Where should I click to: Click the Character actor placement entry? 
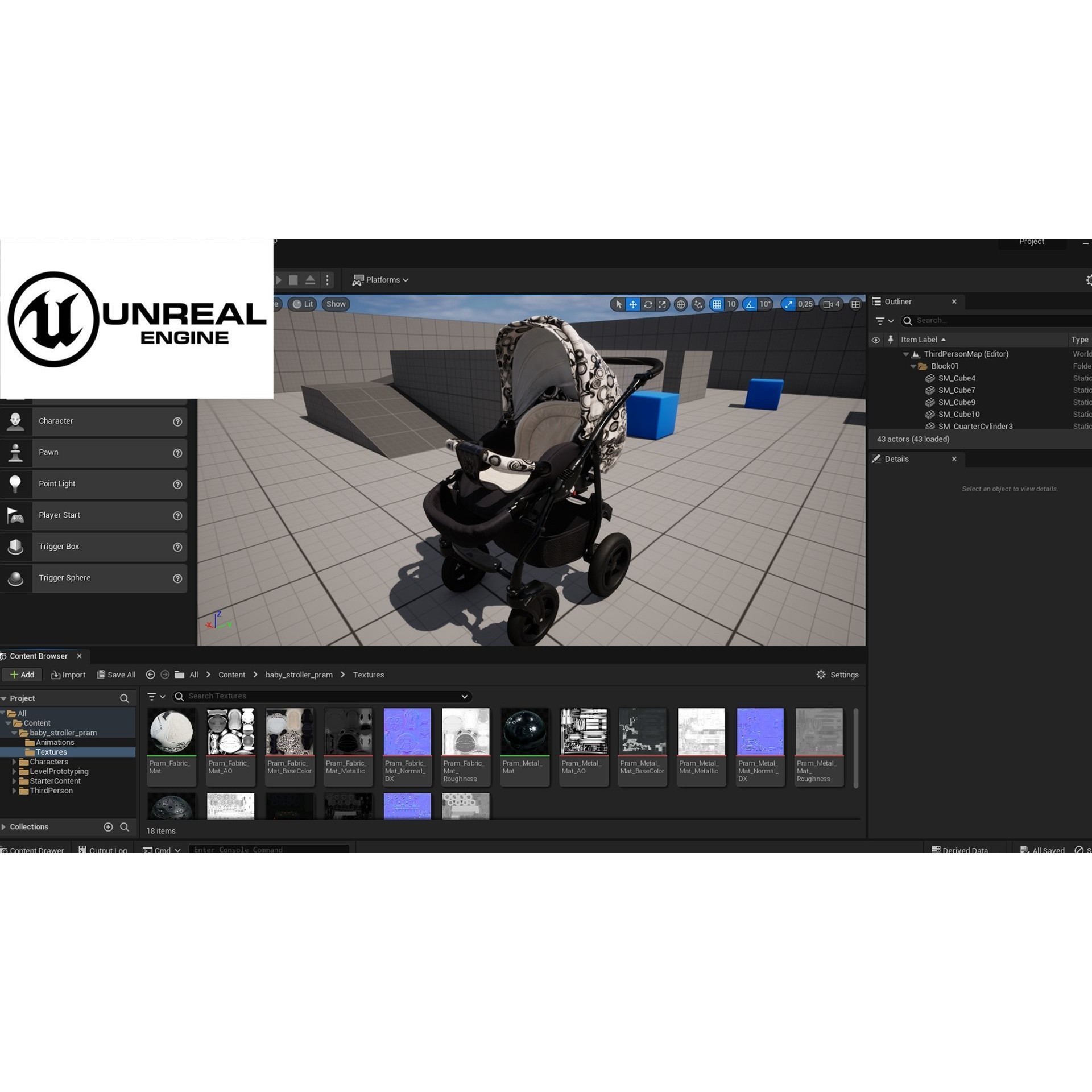(94, 421)
